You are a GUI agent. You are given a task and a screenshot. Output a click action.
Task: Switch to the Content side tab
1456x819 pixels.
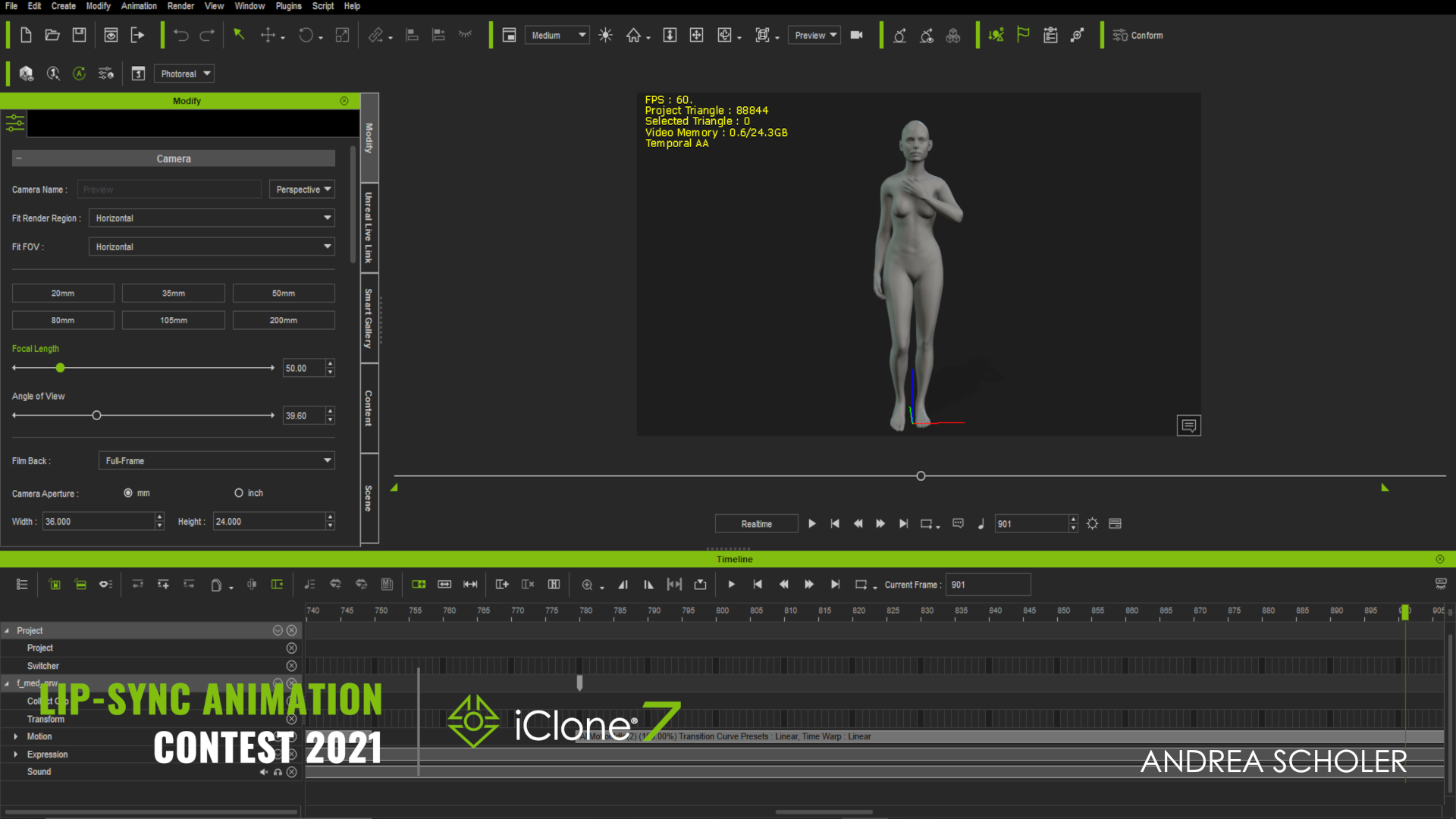pos(369,408)
